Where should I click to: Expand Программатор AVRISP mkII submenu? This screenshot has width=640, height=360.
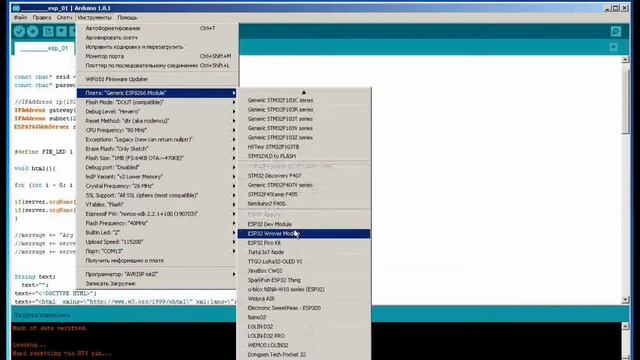point(157,274)
